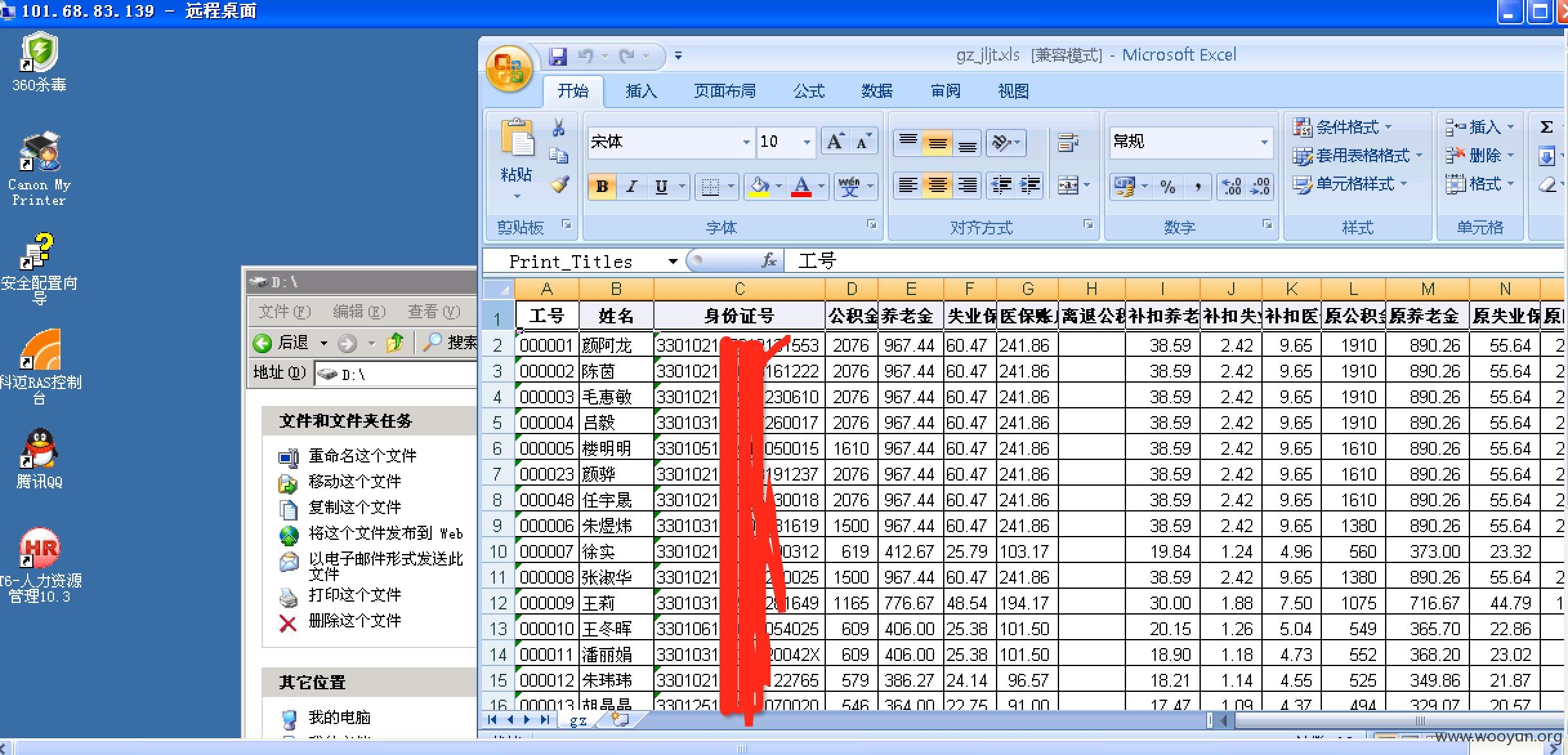Align text right
The image size is (1568, 755).
click(x=967, y=186)
